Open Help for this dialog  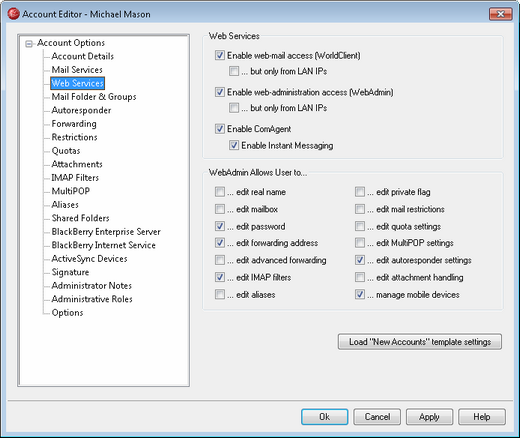point(482,417)
